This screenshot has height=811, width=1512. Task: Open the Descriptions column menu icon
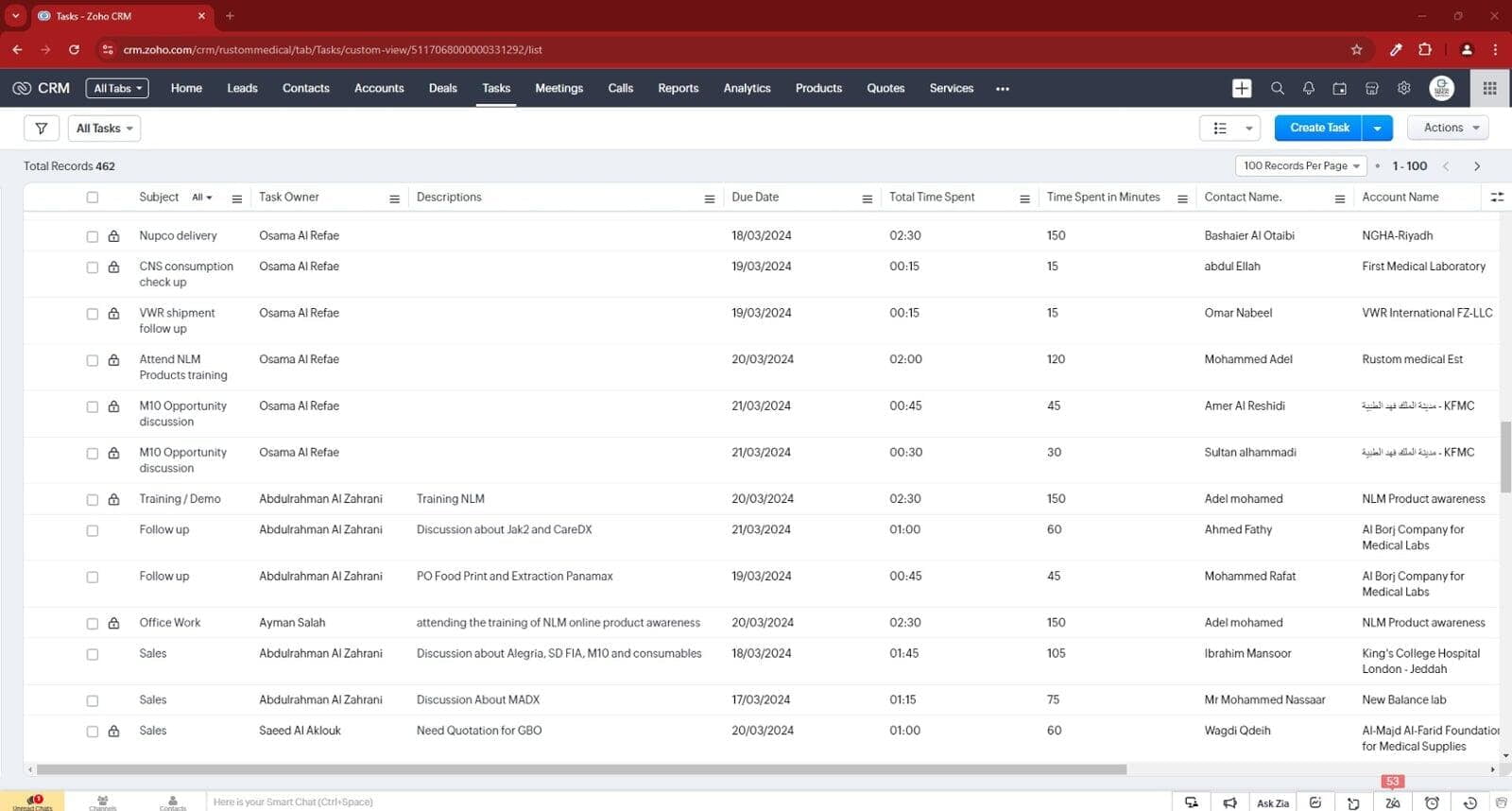[x=709, y=198]
